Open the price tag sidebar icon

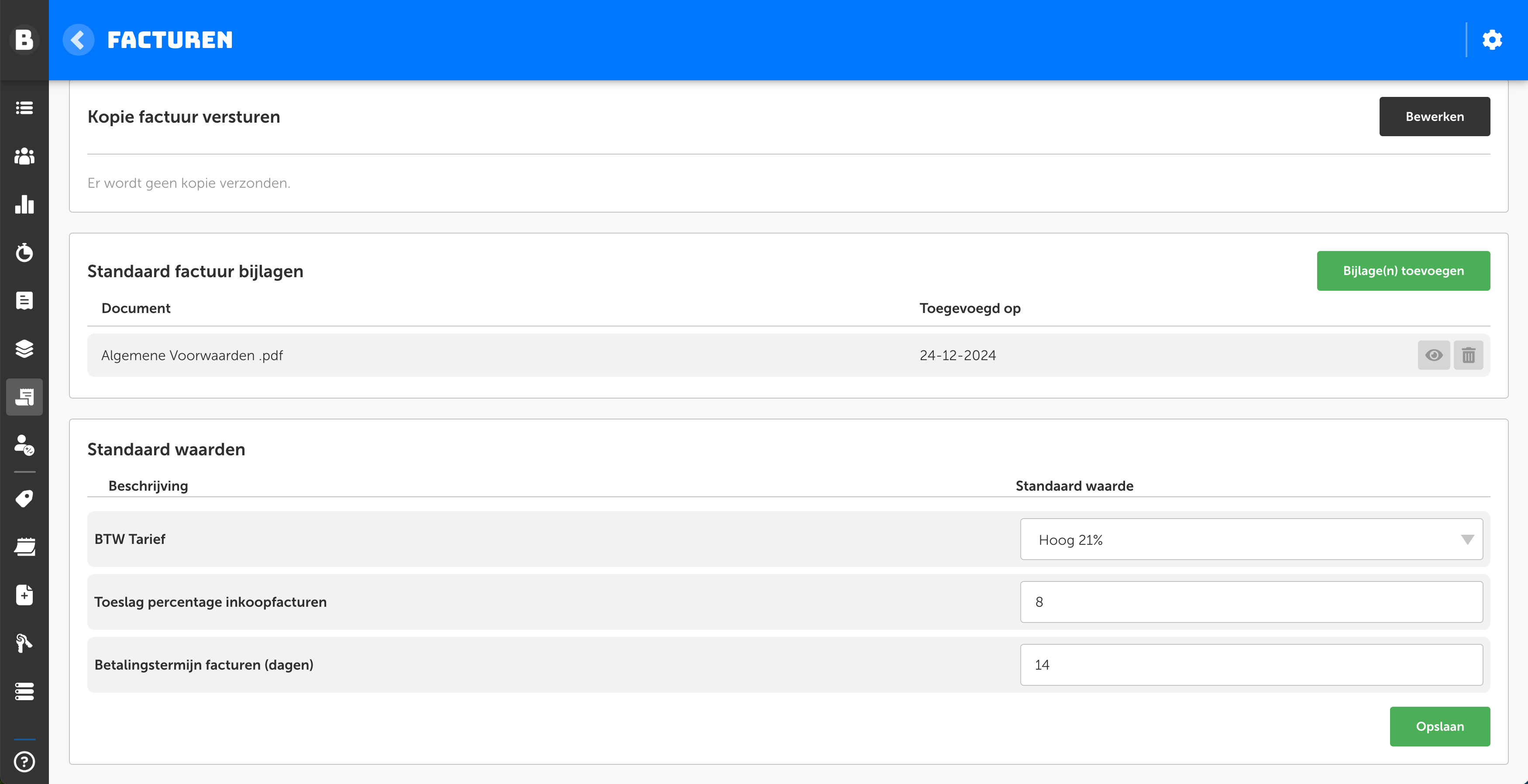point(24,499)
